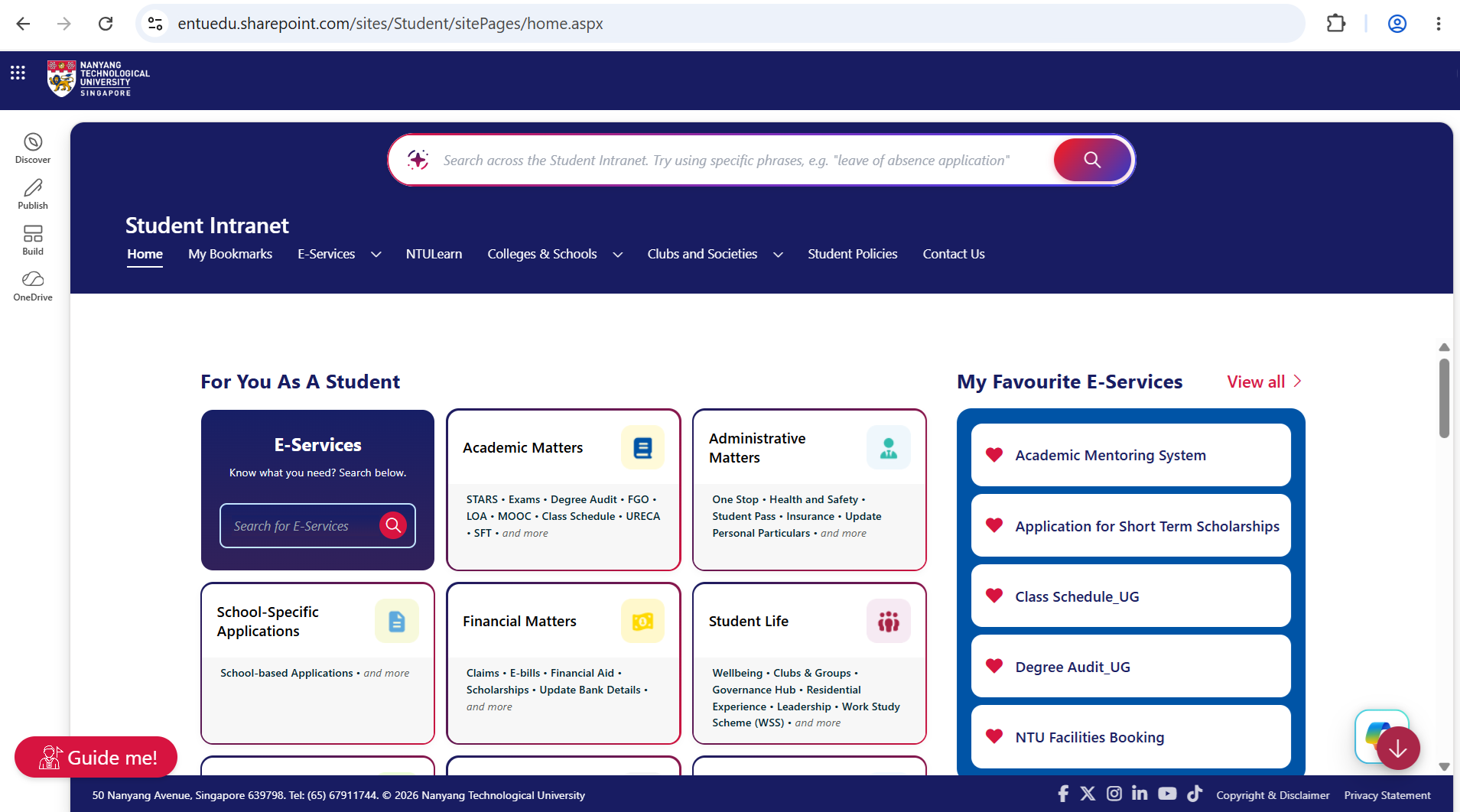Open Privacy Statement link
The image size is (1460, 812).
click(x=1387, y=795)
